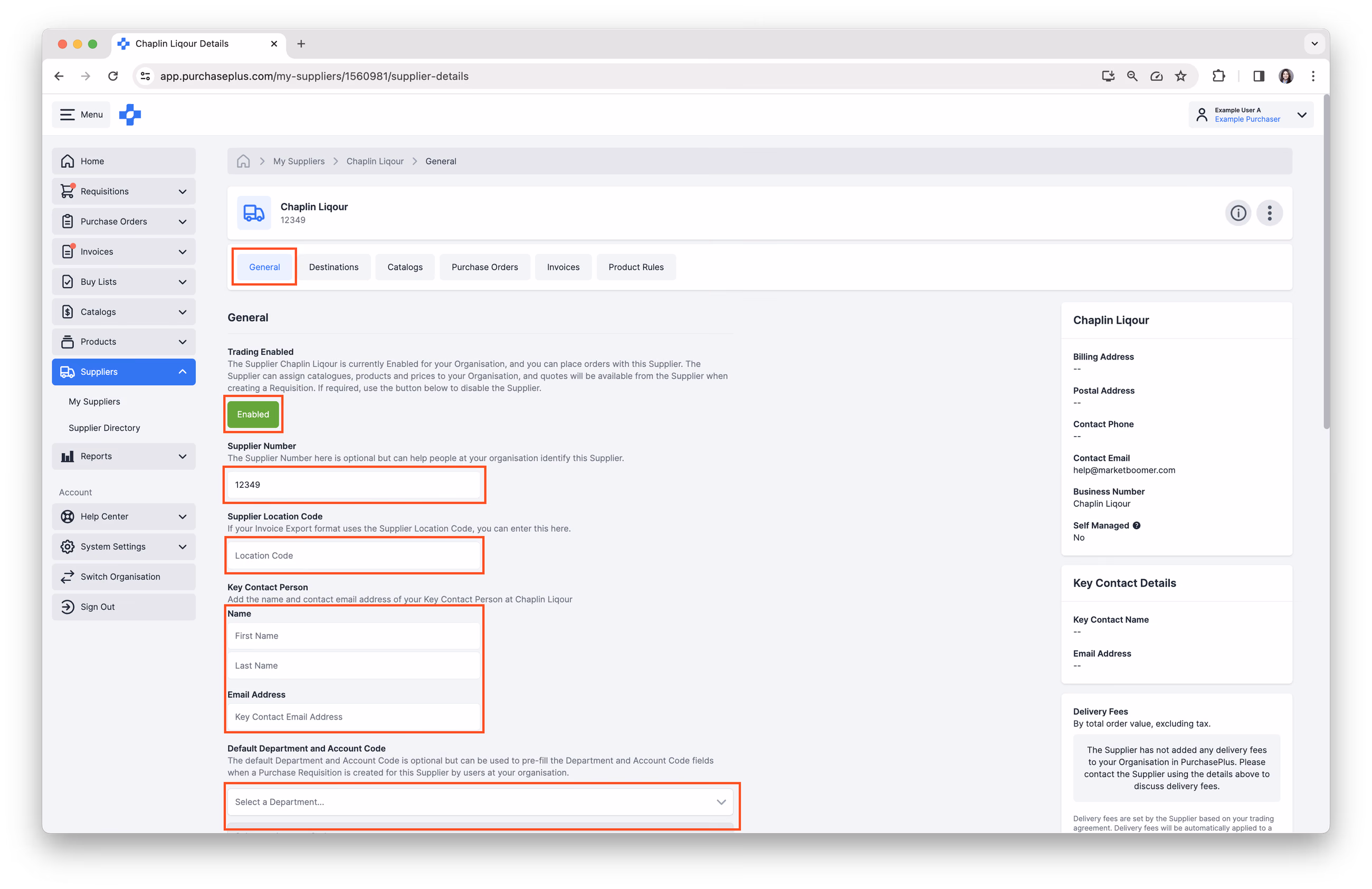This screenshot has width=1372, height=889.
Task: Expand the Purchase Orders sidebar menu
Action: coord(124,221)
